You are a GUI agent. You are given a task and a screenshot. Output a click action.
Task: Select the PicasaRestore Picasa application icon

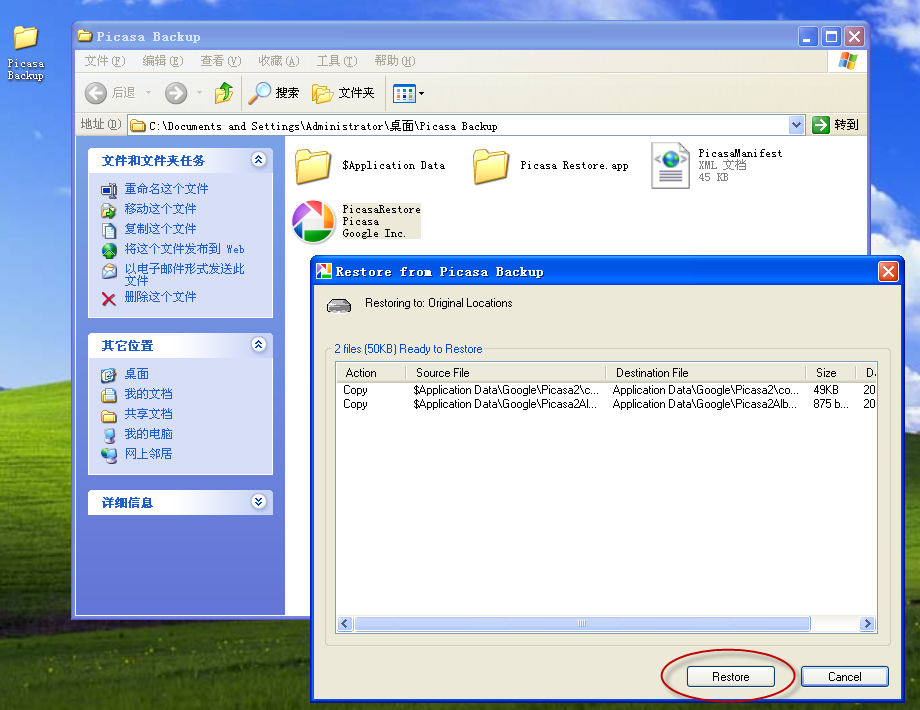314,222
